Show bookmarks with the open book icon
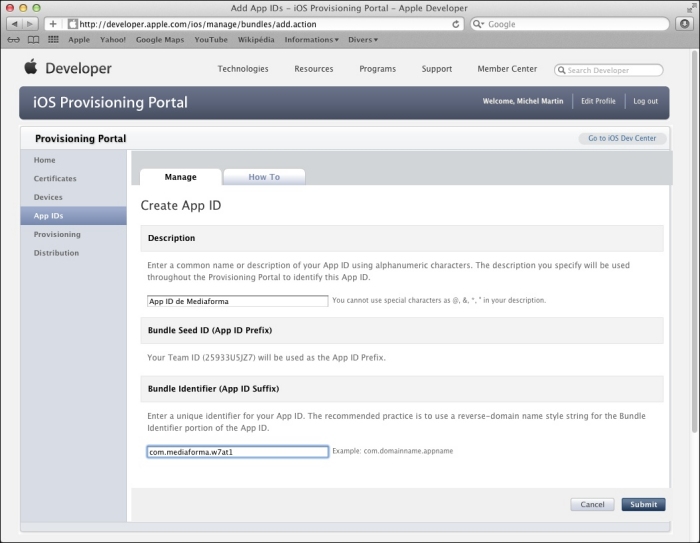The width and height of the screenshot is (700, 543). pyautogui.click(x=33, y=40)
